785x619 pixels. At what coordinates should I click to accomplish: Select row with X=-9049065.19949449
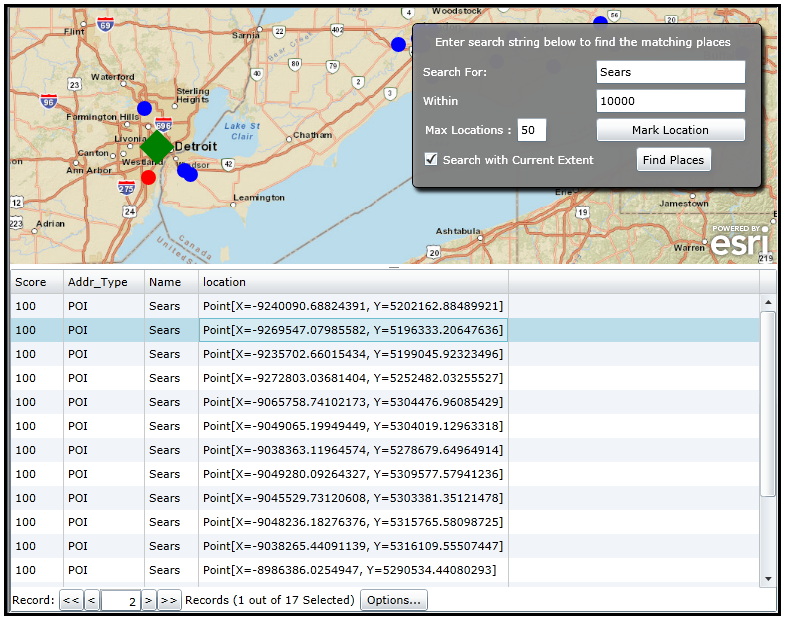[x=385, y=426]
